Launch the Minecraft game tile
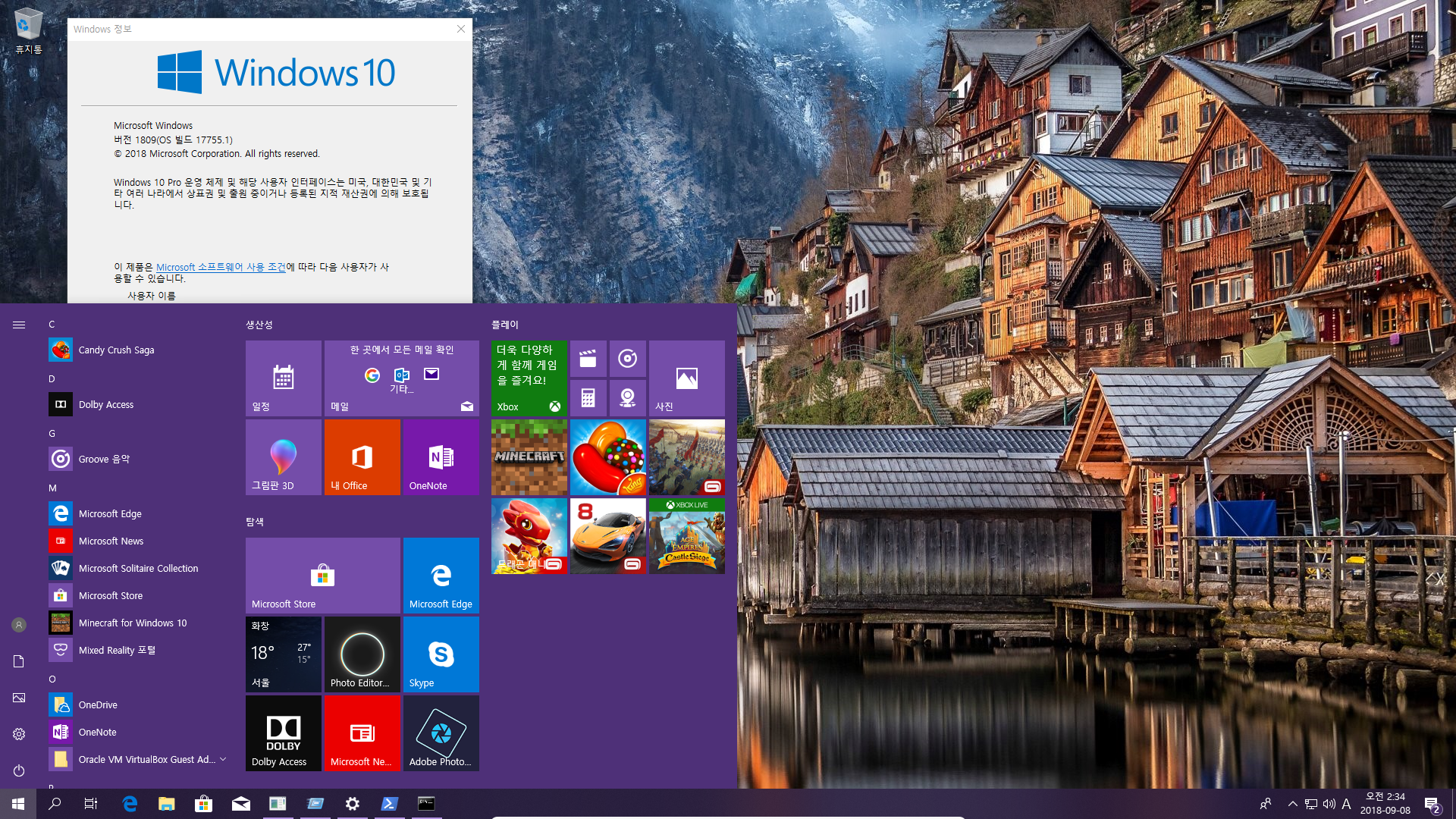The image size is (1456, 819). [x=529, y=457]
